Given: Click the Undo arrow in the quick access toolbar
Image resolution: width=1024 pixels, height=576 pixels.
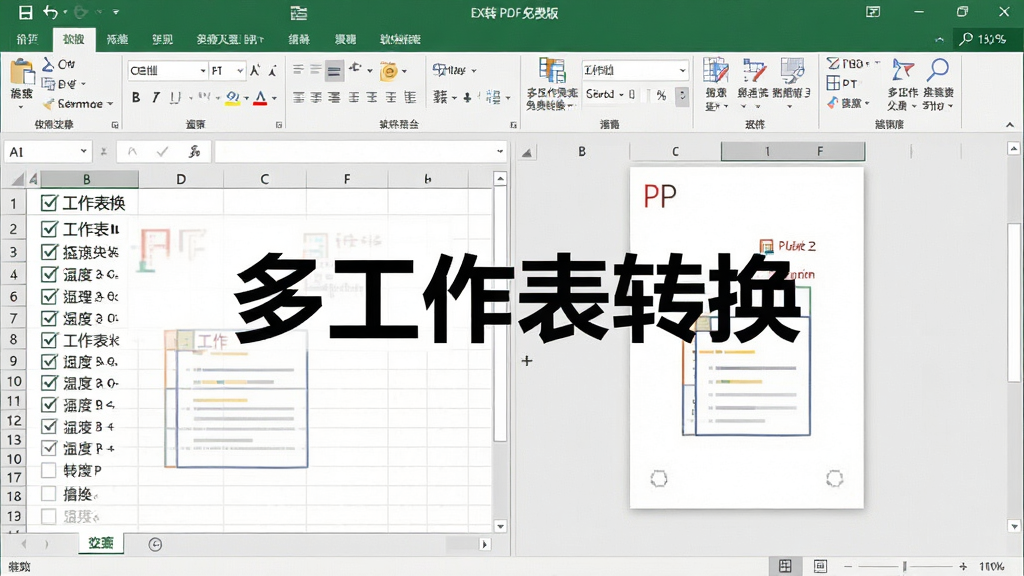Looking at the screenshot, I should [50, 12].
